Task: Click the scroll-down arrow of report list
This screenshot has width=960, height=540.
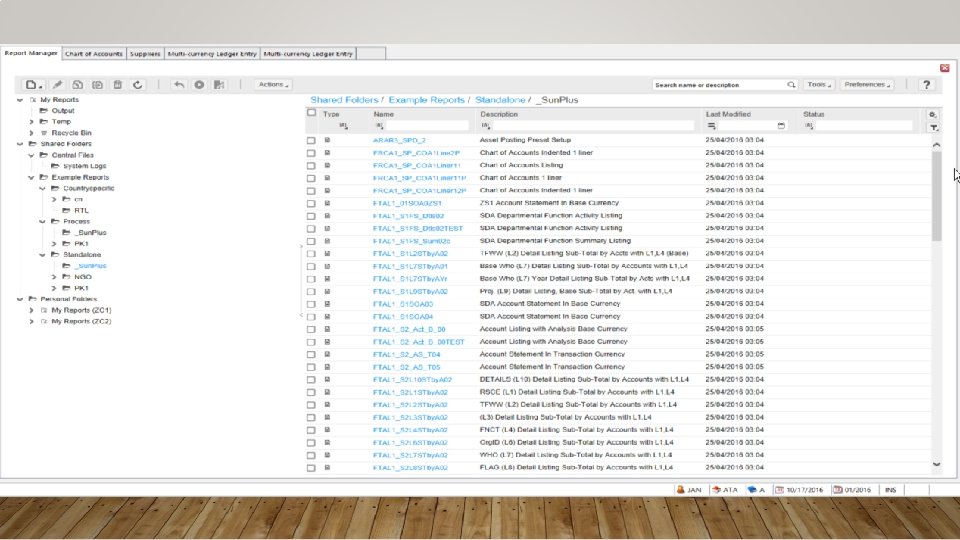Action: point(936,465)
